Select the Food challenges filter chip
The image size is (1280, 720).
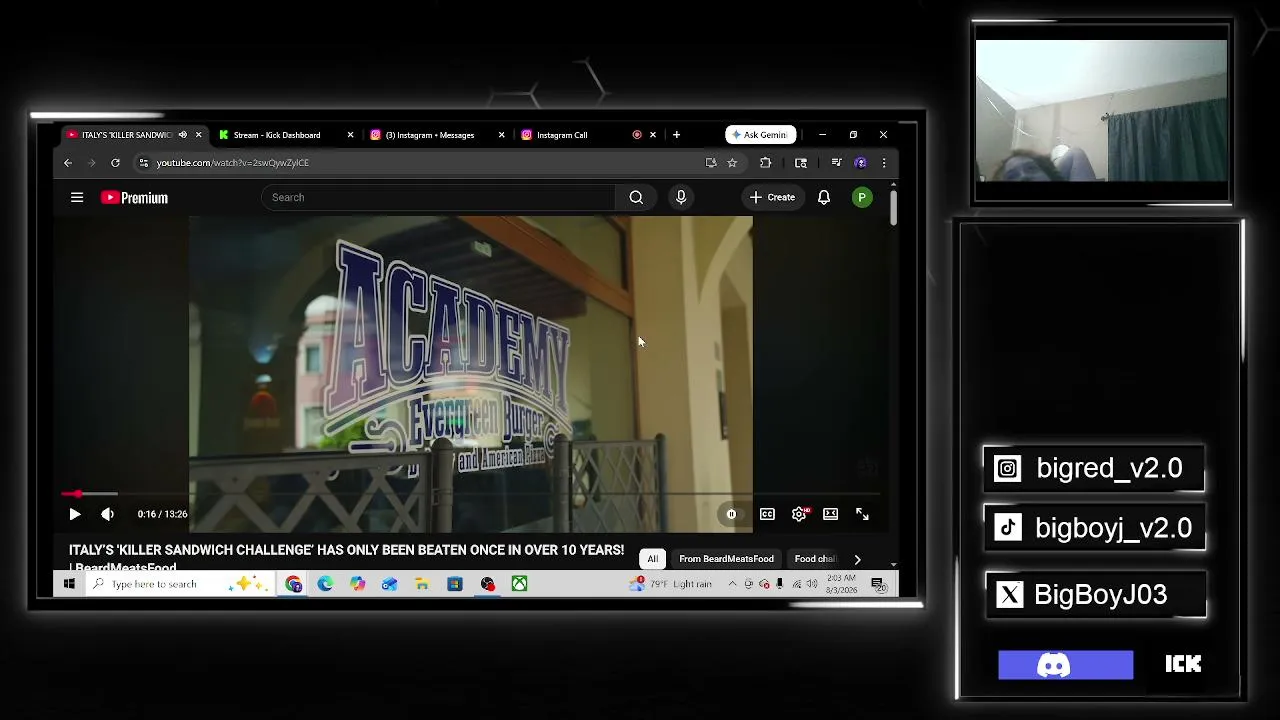tap(815, 559)
